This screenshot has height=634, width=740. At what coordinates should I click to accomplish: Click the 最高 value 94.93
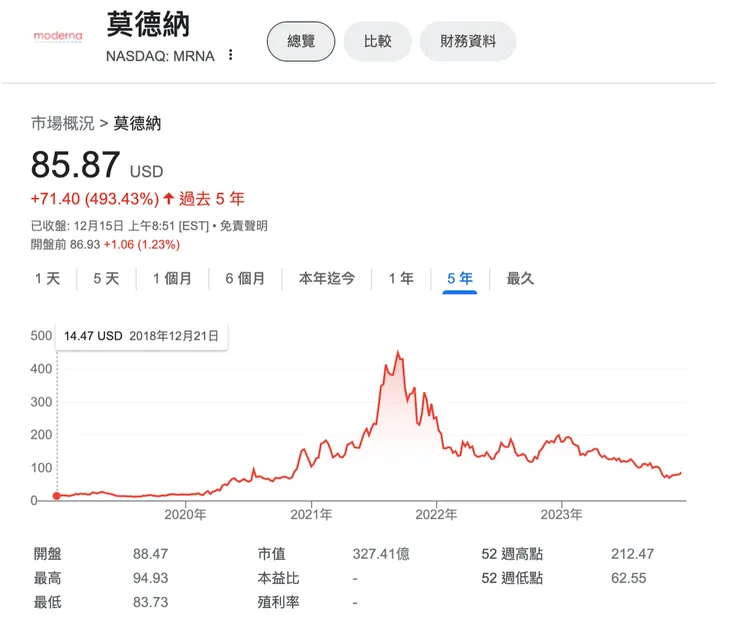pyautogui.click(x=151, y=578)
